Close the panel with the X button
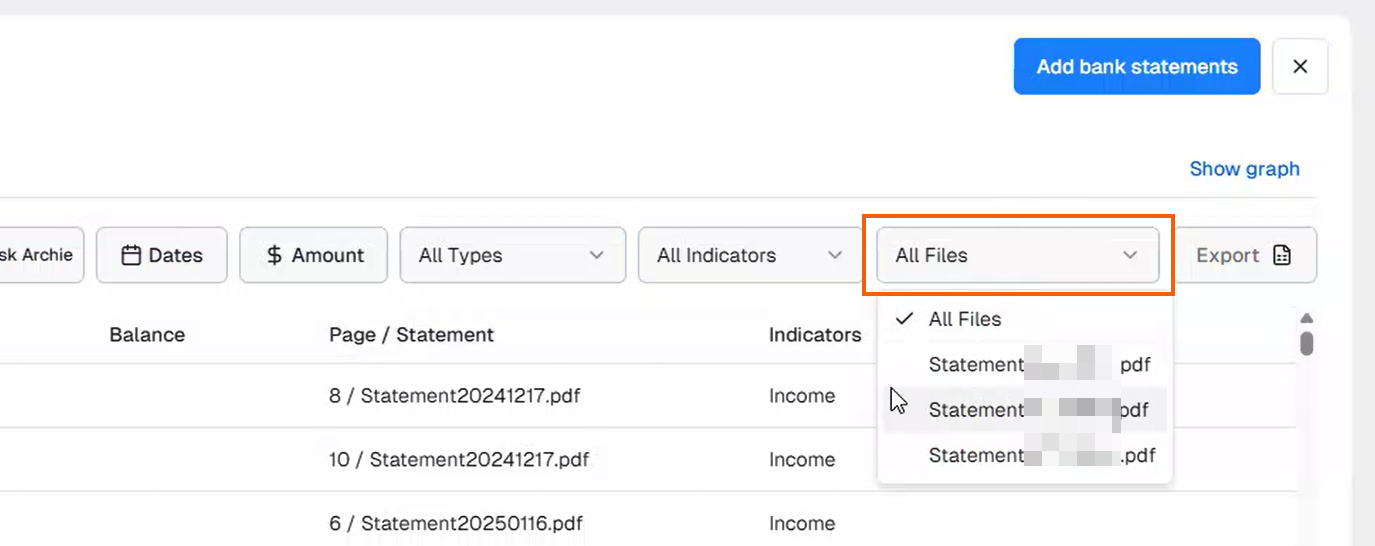 coord(1300,67)
